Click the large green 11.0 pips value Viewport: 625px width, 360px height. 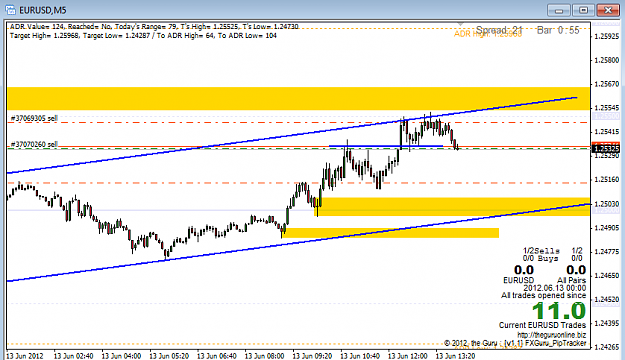tap(559, 311)
